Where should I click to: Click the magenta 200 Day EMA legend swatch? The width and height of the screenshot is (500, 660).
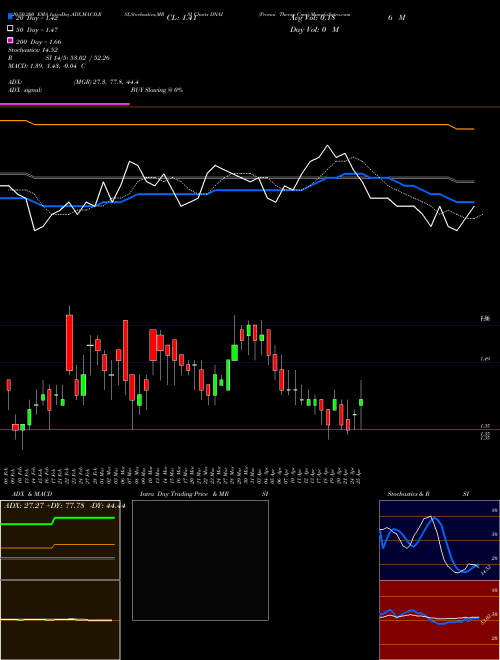point(10,40)
